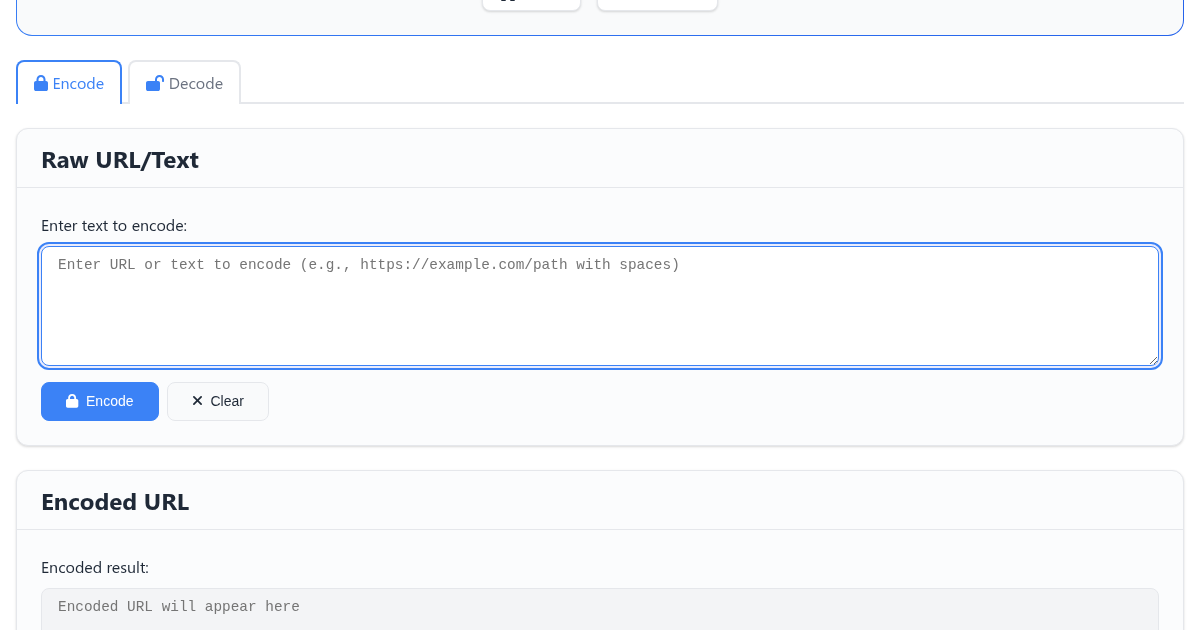Click the open padlock icon on Decode tab
Screen dimensions: 1200x630
(154, 84)
